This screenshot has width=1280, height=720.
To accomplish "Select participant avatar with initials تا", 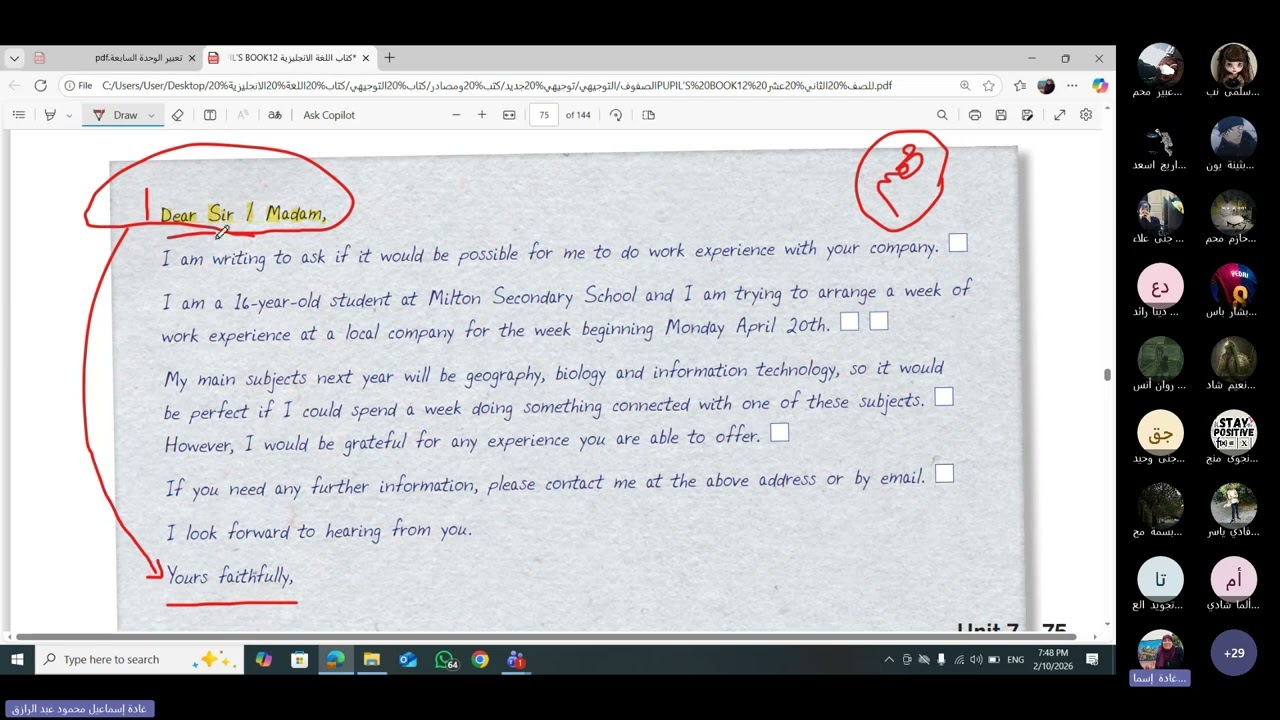I will 1160,580.
